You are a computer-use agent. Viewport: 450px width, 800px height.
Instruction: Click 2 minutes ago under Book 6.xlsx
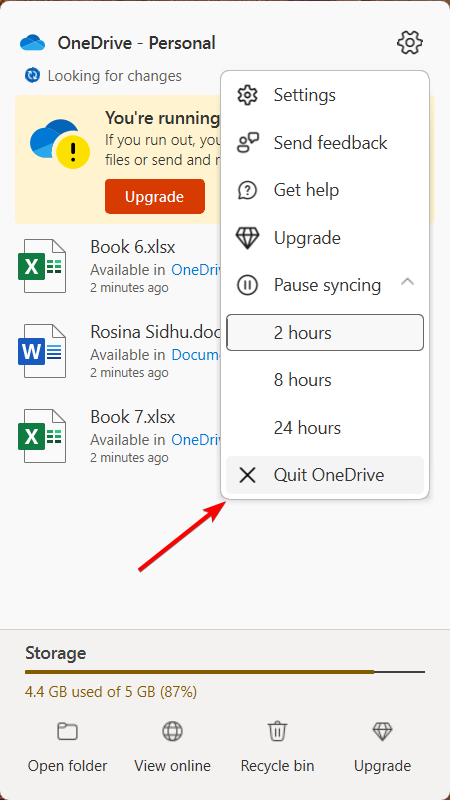pos(129,288)
